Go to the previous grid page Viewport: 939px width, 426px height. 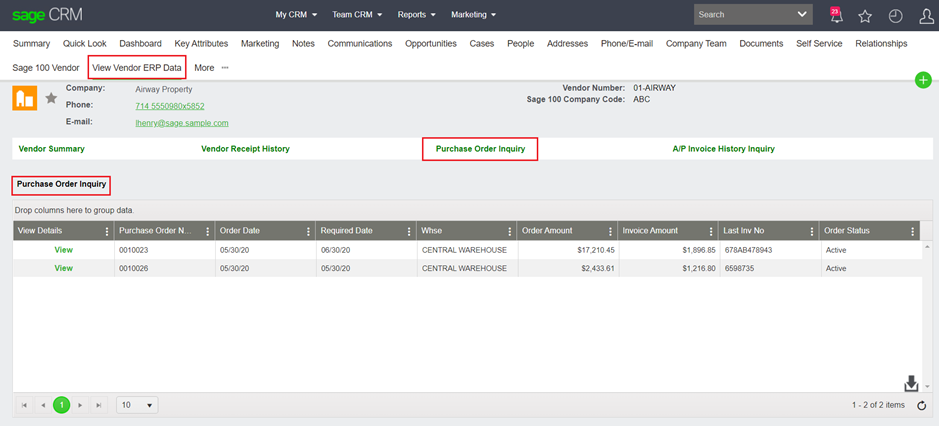tap(43, 405)
